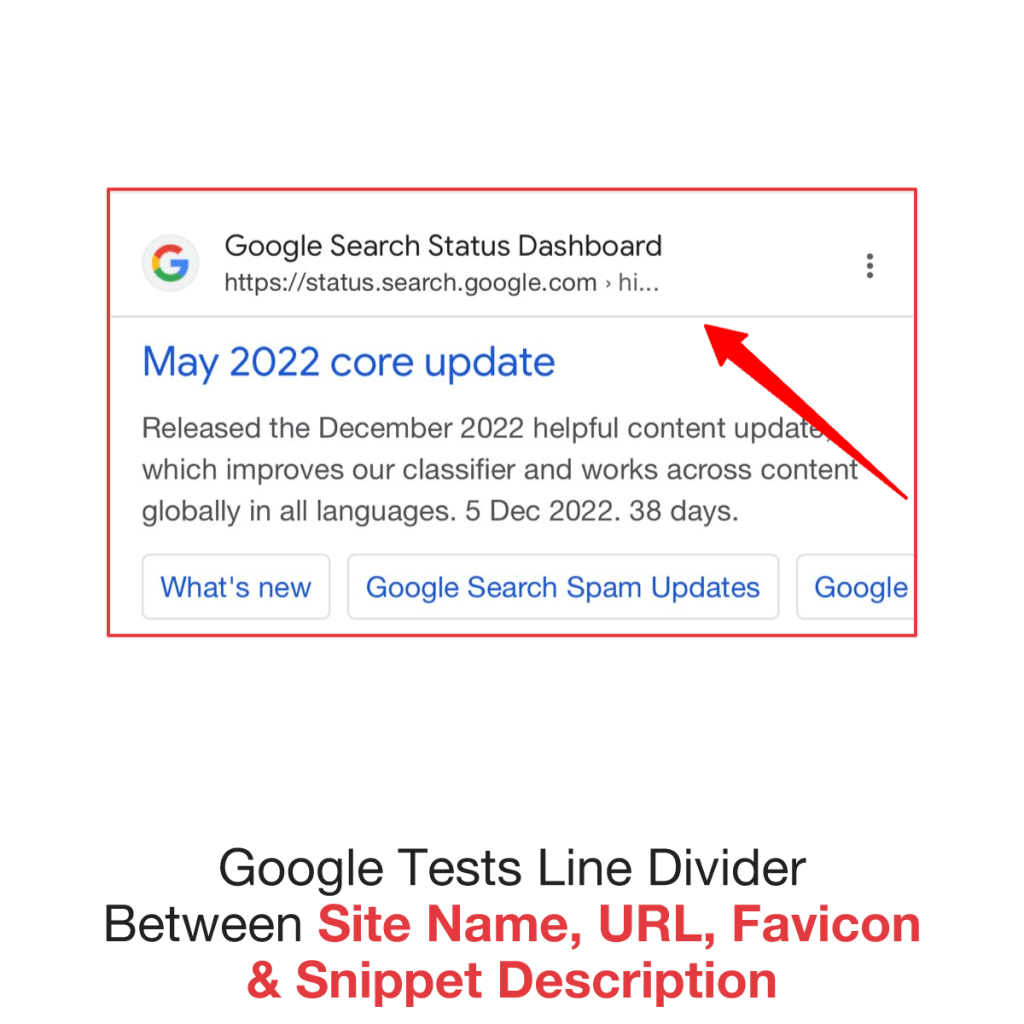Click the status.search.google.com URL

(x=410, y=283)
